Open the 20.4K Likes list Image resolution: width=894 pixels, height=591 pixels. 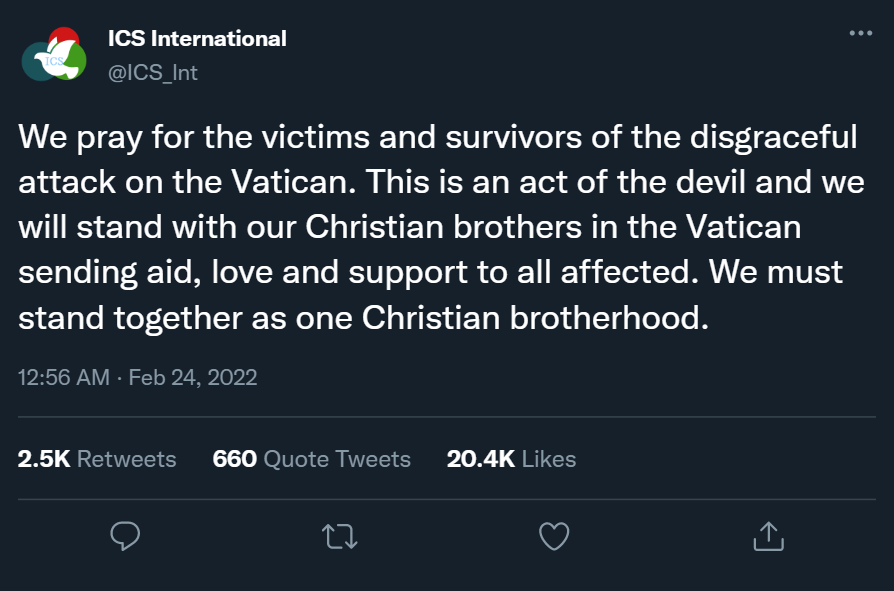(x=512, y=459)
